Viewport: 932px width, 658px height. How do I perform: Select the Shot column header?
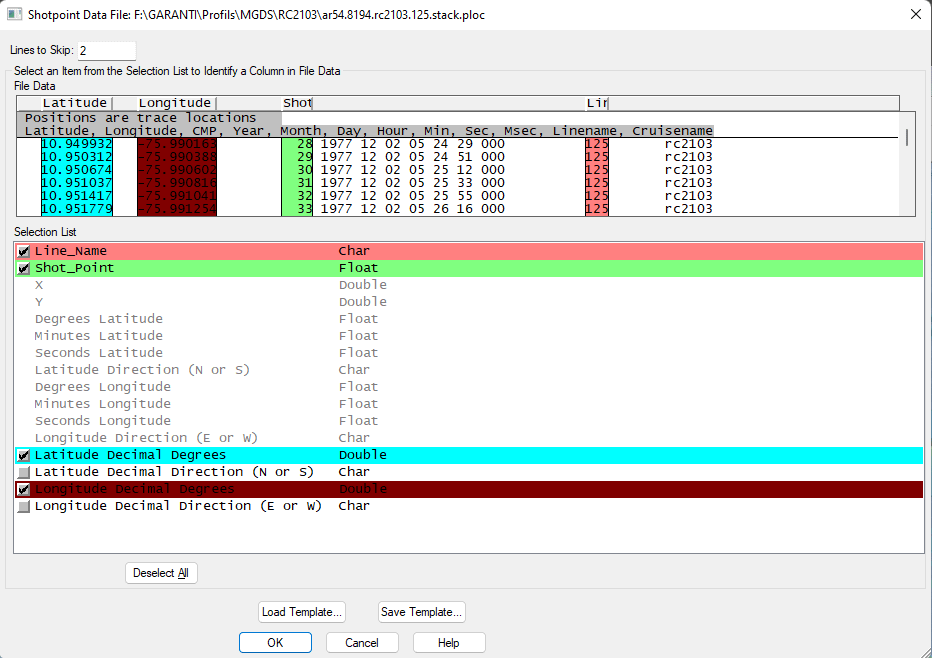point(297,103)
